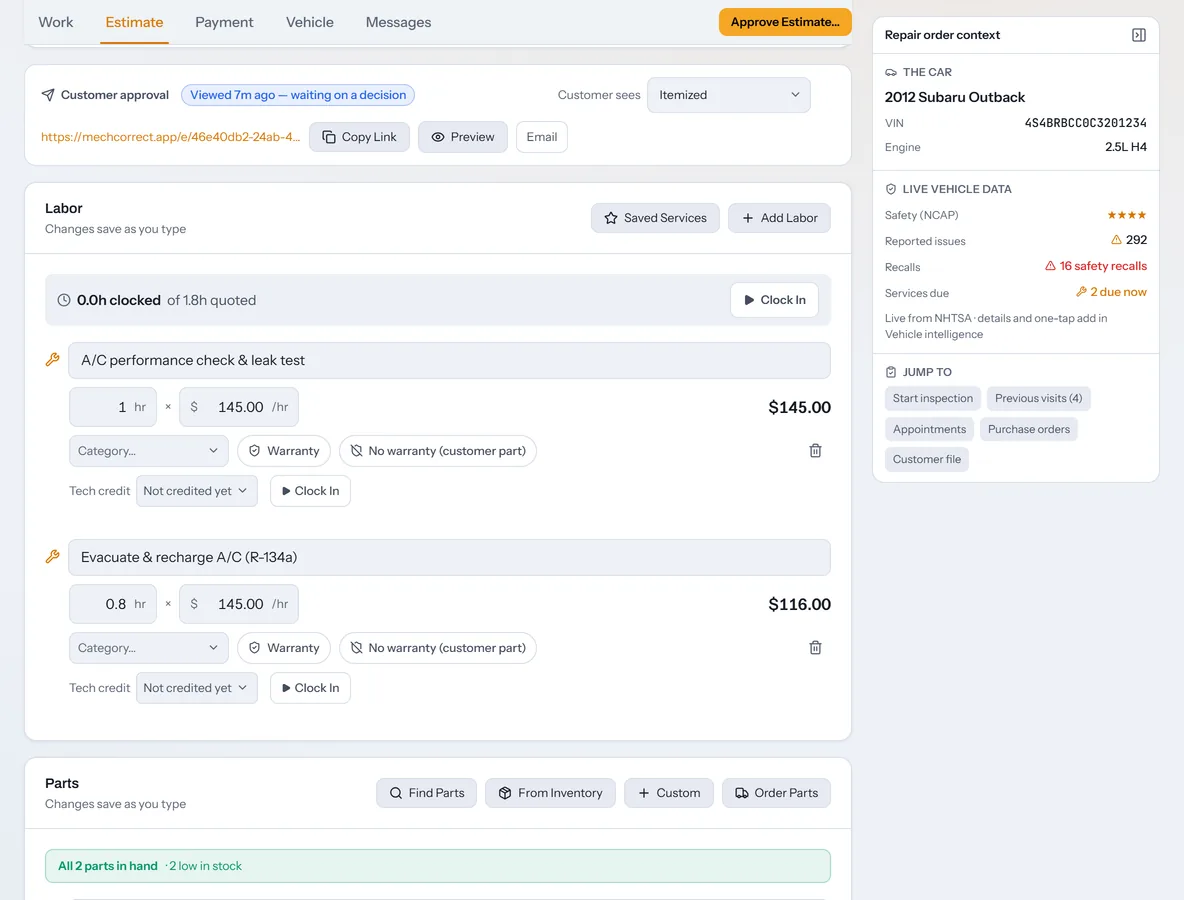This screenshot has height=900, width=1184.
Task: Click the 2 due now services text
Action: tap(1112, 291)
